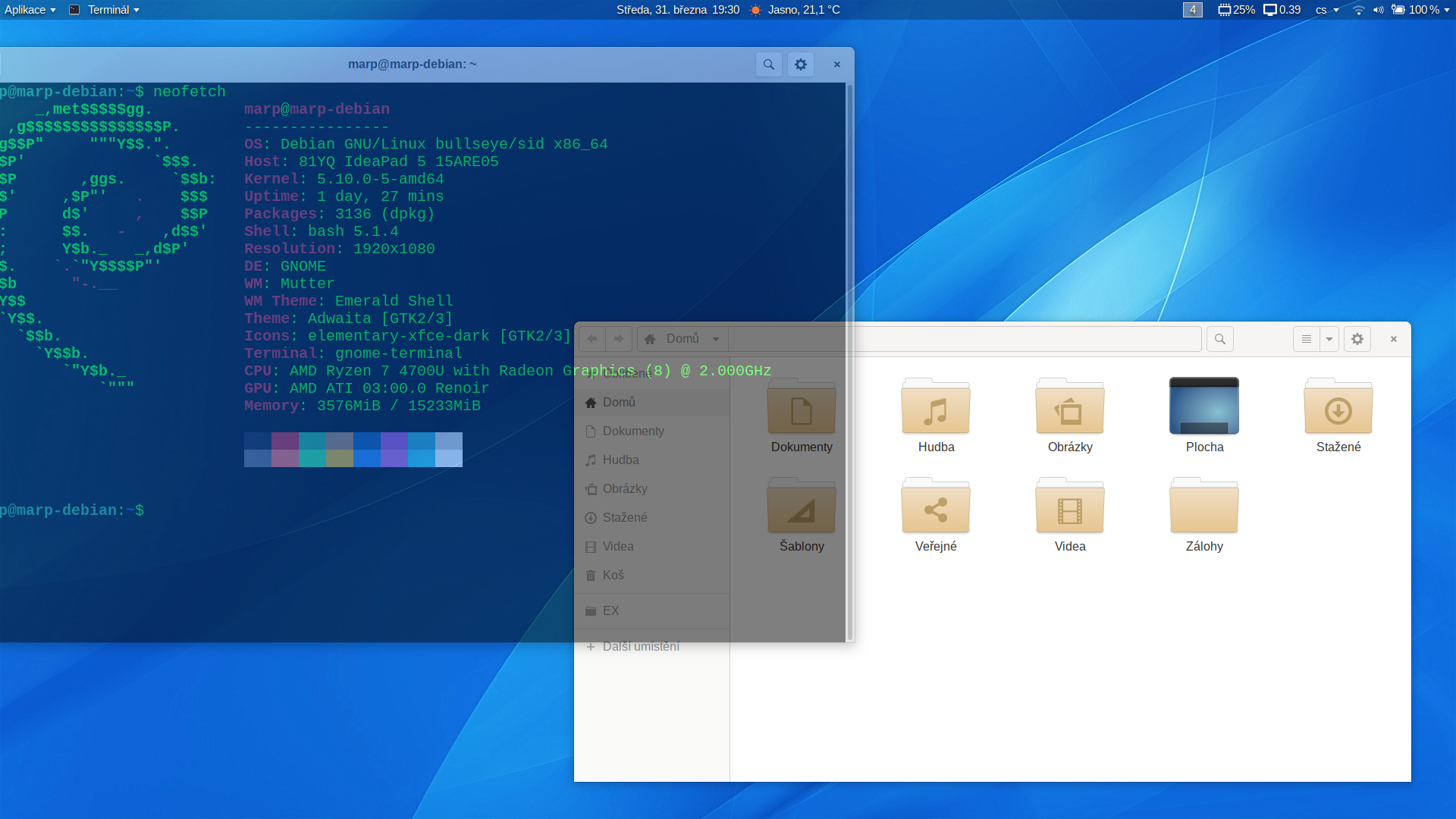The width and height of the screenshot is (1456, 819).
Task: Go forward in file manager
Action: (619, 339)
